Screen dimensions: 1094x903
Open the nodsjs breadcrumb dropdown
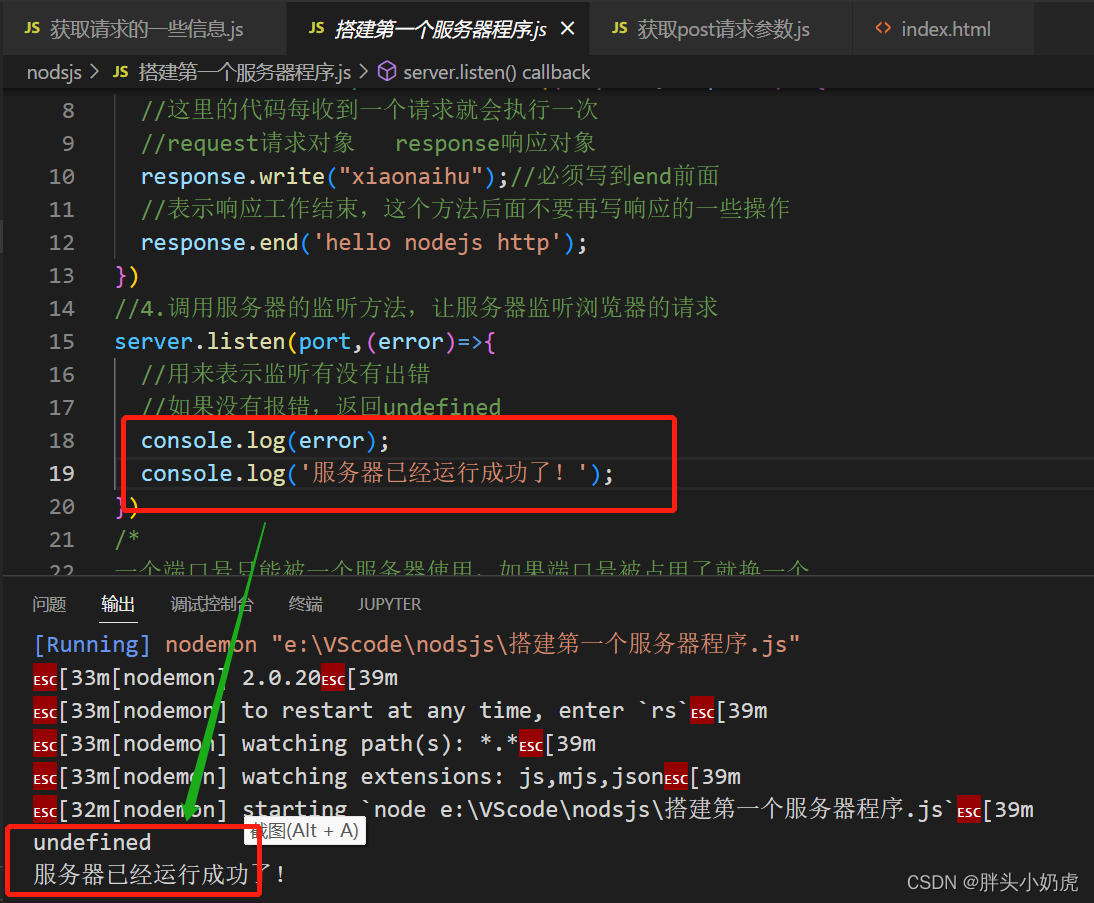click(x=53, y=71)
